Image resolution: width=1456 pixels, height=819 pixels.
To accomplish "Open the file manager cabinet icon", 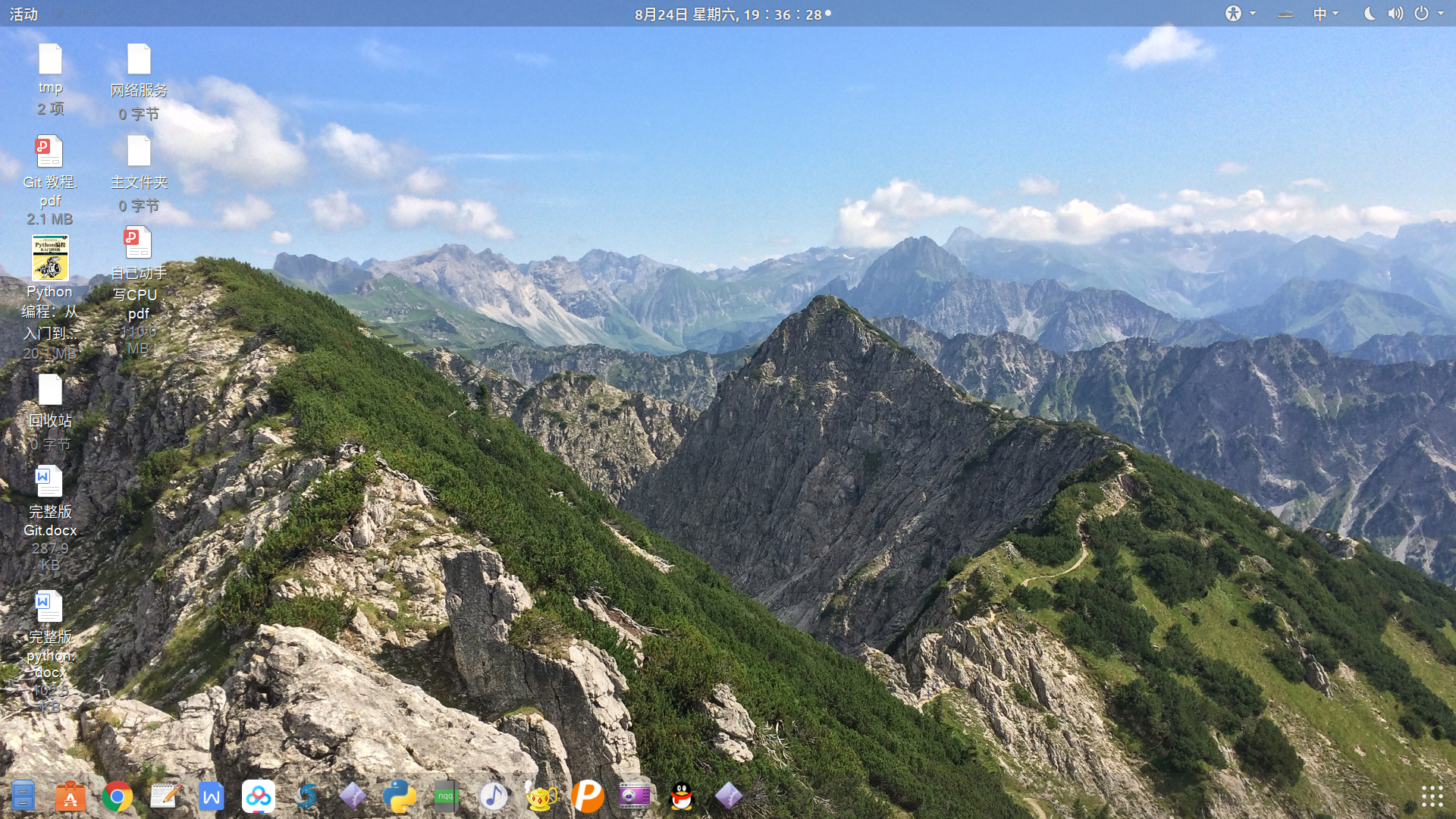I will tap(23, 796).
